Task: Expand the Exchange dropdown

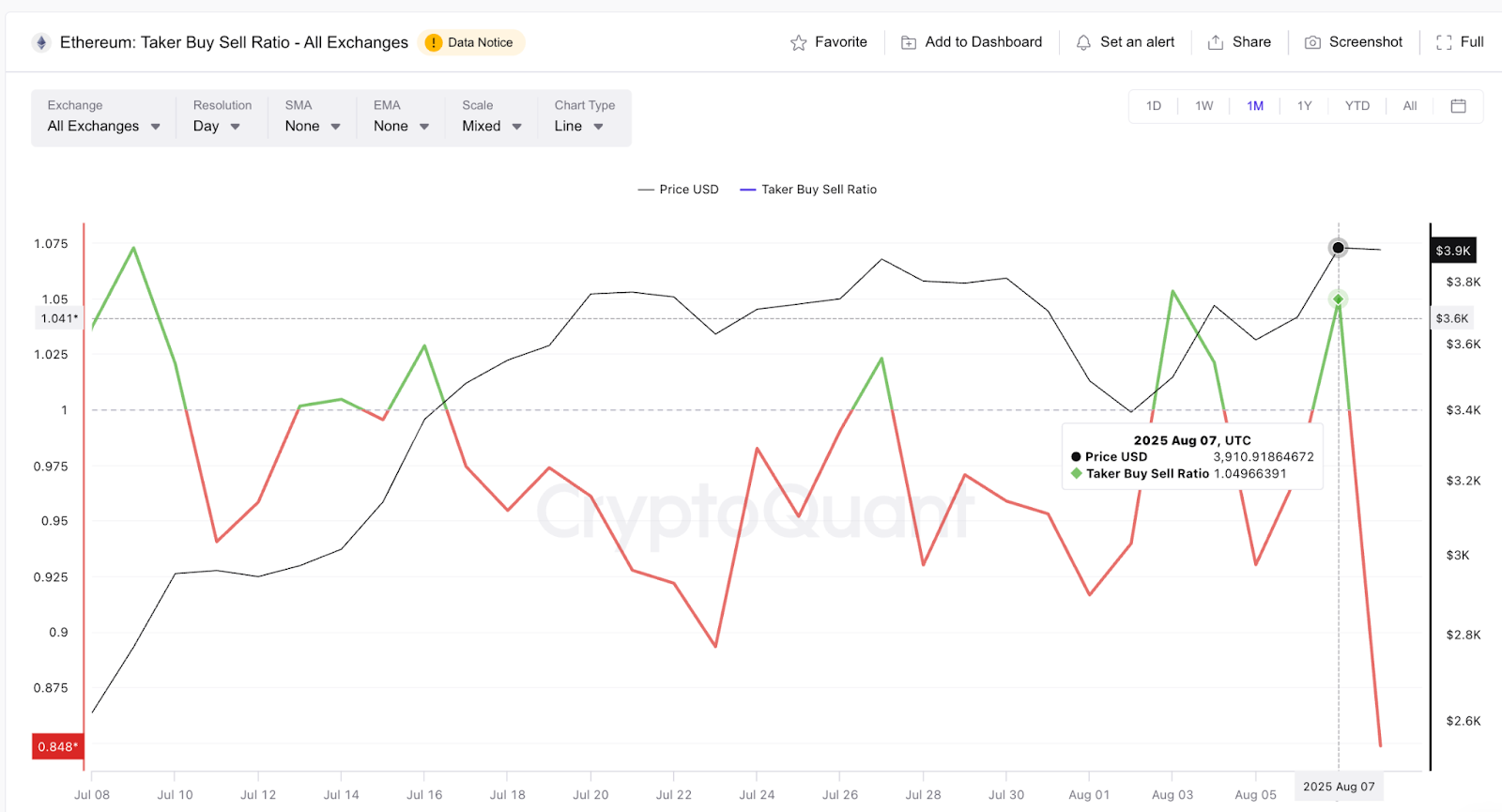Action: pos(103,126)
